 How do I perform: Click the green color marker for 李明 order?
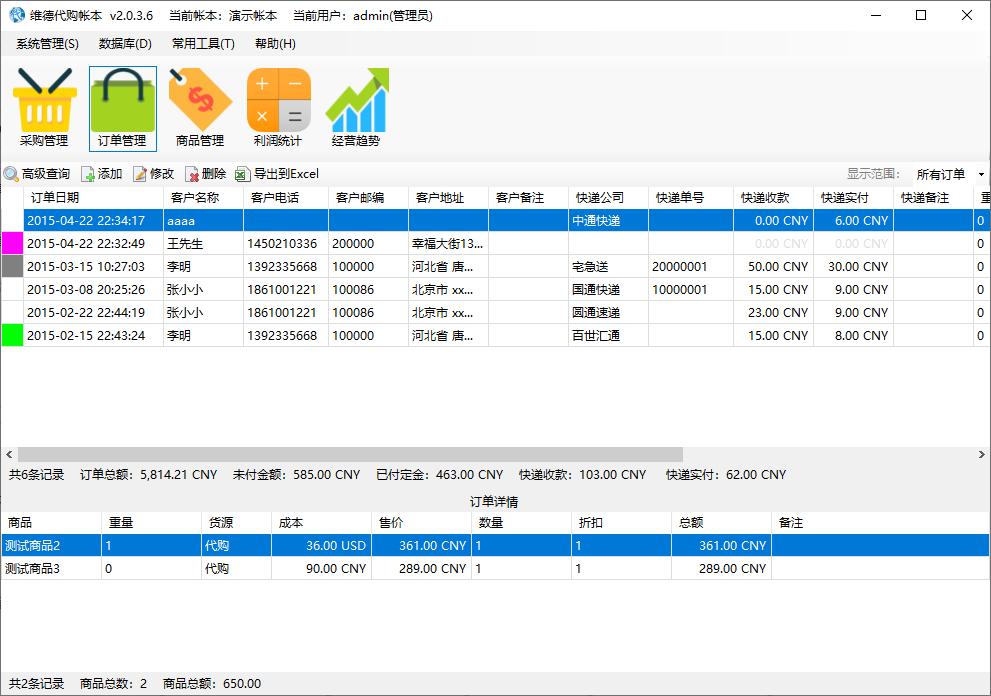coord(12,335)
